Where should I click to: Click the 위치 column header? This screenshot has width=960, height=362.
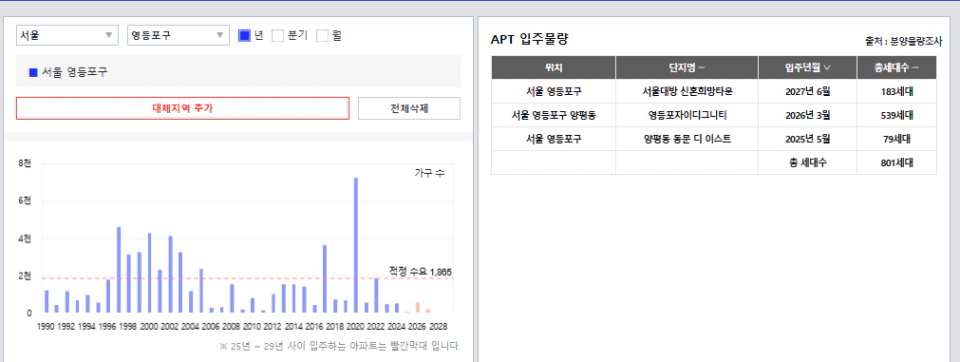553,67
